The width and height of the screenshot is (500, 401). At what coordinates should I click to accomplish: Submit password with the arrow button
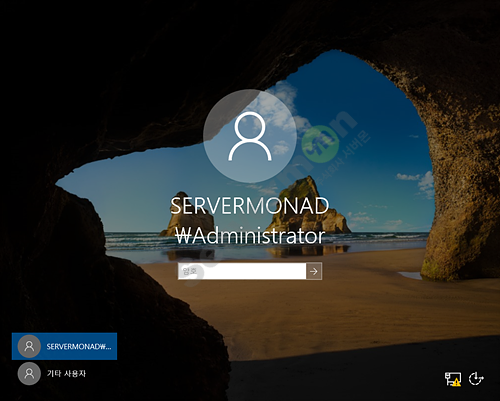click(314, 271)
